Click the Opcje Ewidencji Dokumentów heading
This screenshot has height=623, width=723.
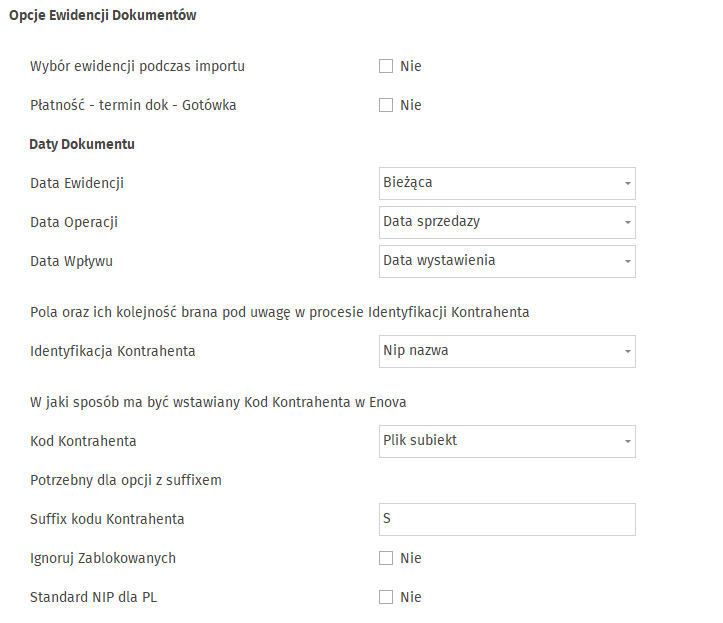pos(103,15)
